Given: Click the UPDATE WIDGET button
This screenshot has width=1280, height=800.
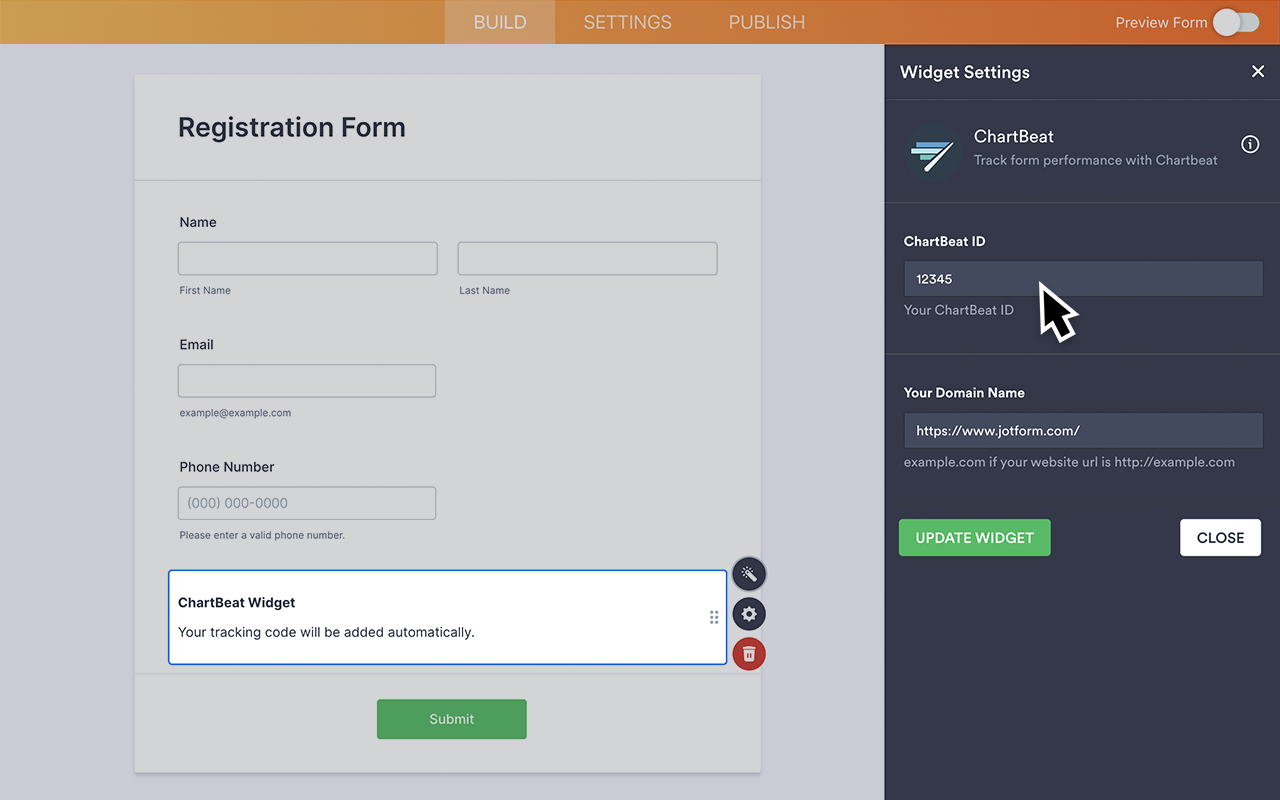Looking at the screenshot, I should point(974,537).
